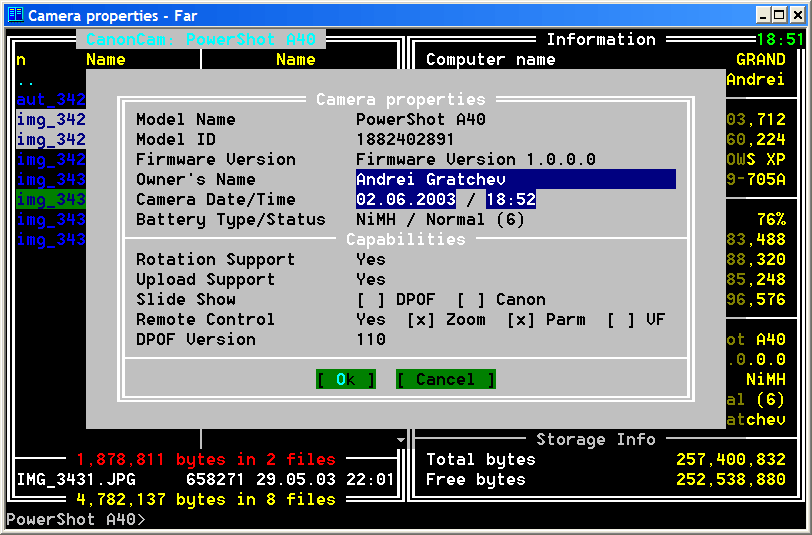Click the CanonCam: PowerShot A40 panel title
The image size is (812, 535).
coord(201,39)
